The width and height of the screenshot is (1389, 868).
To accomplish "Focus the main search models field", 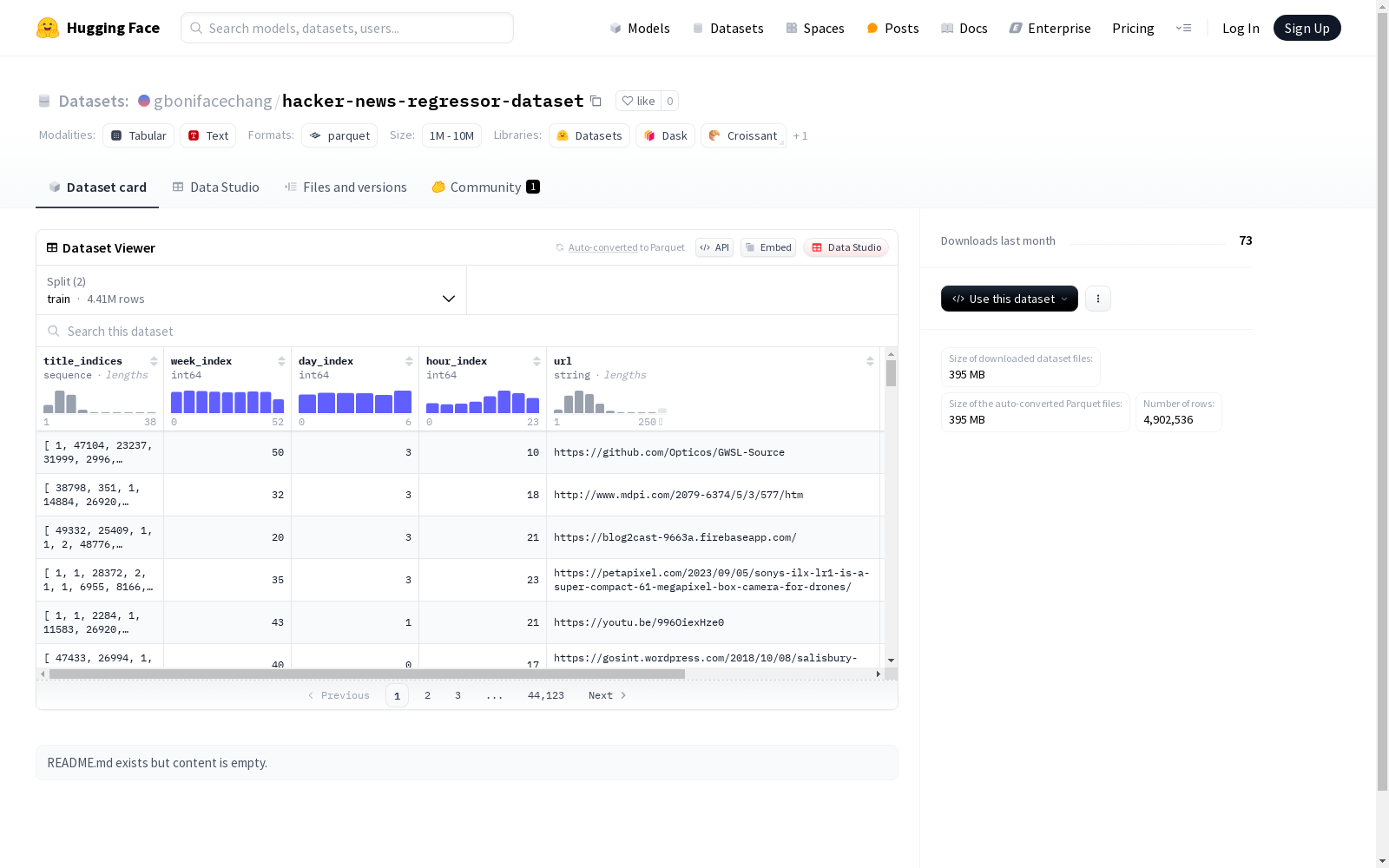I will pos(347,28).
